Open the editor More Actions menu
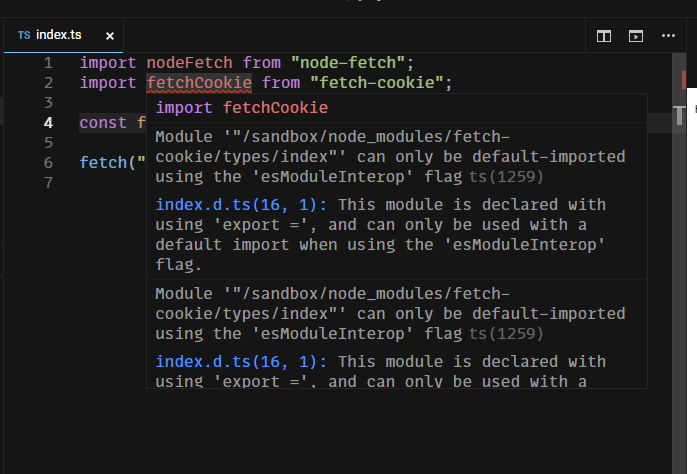Image resolution: width=697 pixels, height=474 pixels. tap(668, 36)
